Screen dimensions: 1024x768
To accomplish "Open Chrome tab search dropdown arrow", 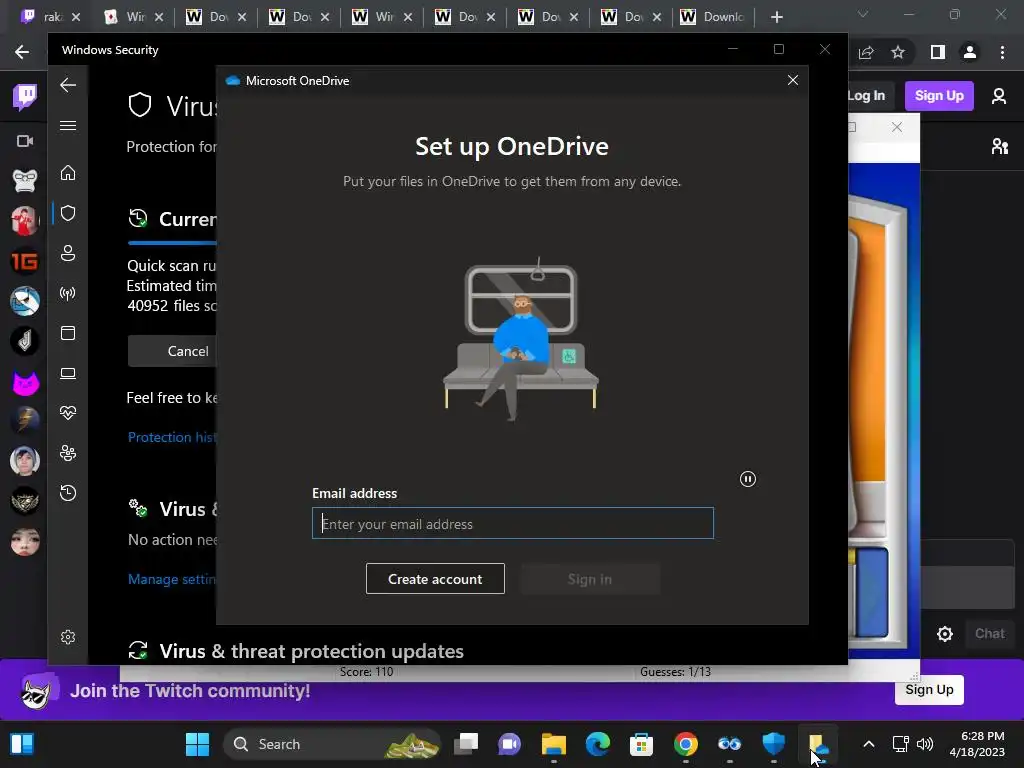I will point(863,14).
